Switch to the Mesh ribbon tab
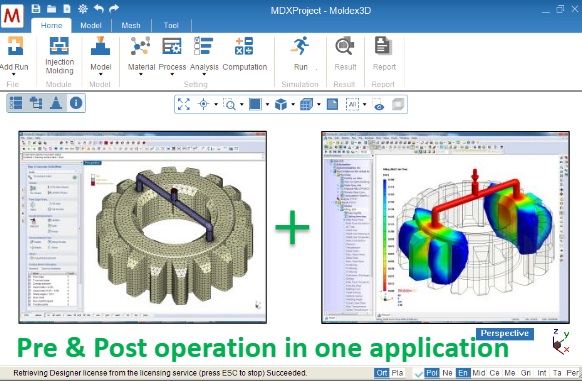Image resolution: width=582 pixels, height=381 pixels. click(x=131, y=25)
